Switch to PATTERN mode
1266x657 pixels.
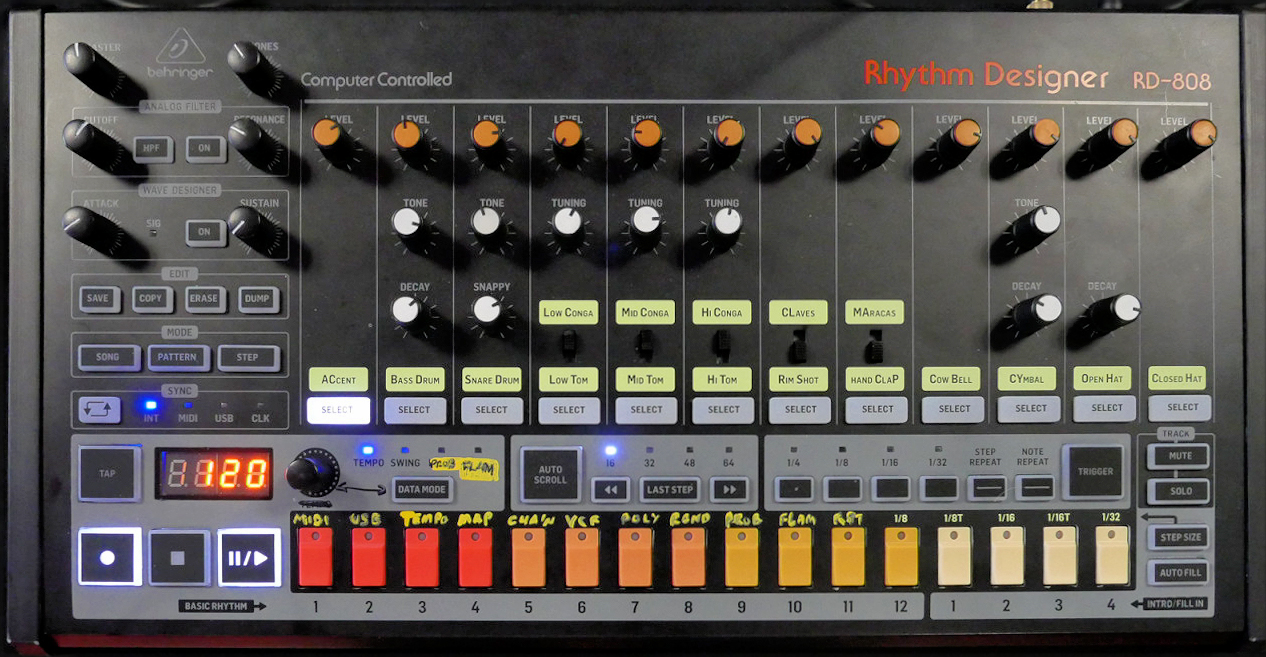pyautogui.click(x=178, y=357)
